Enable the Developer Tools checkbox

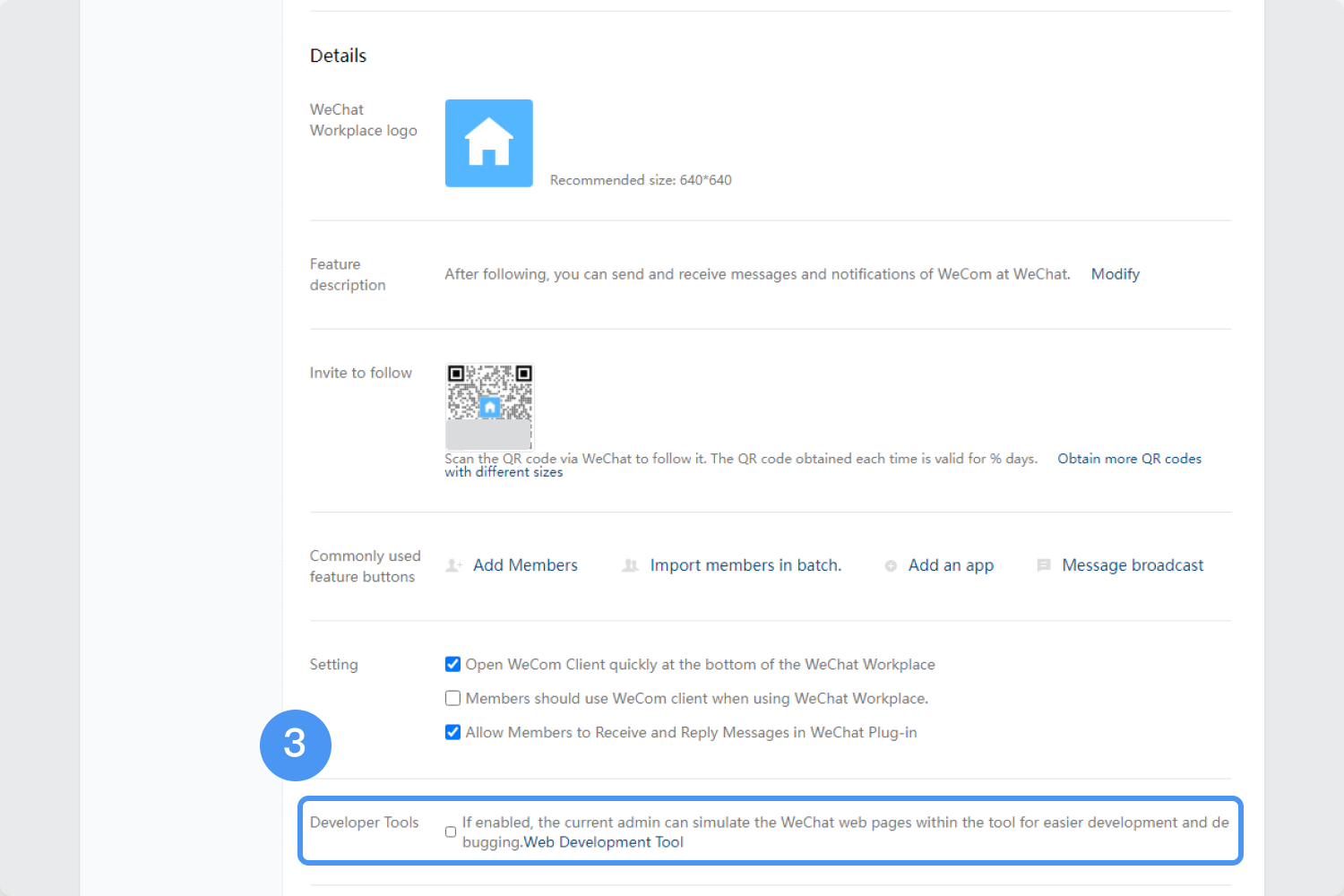tap(451, 832)
